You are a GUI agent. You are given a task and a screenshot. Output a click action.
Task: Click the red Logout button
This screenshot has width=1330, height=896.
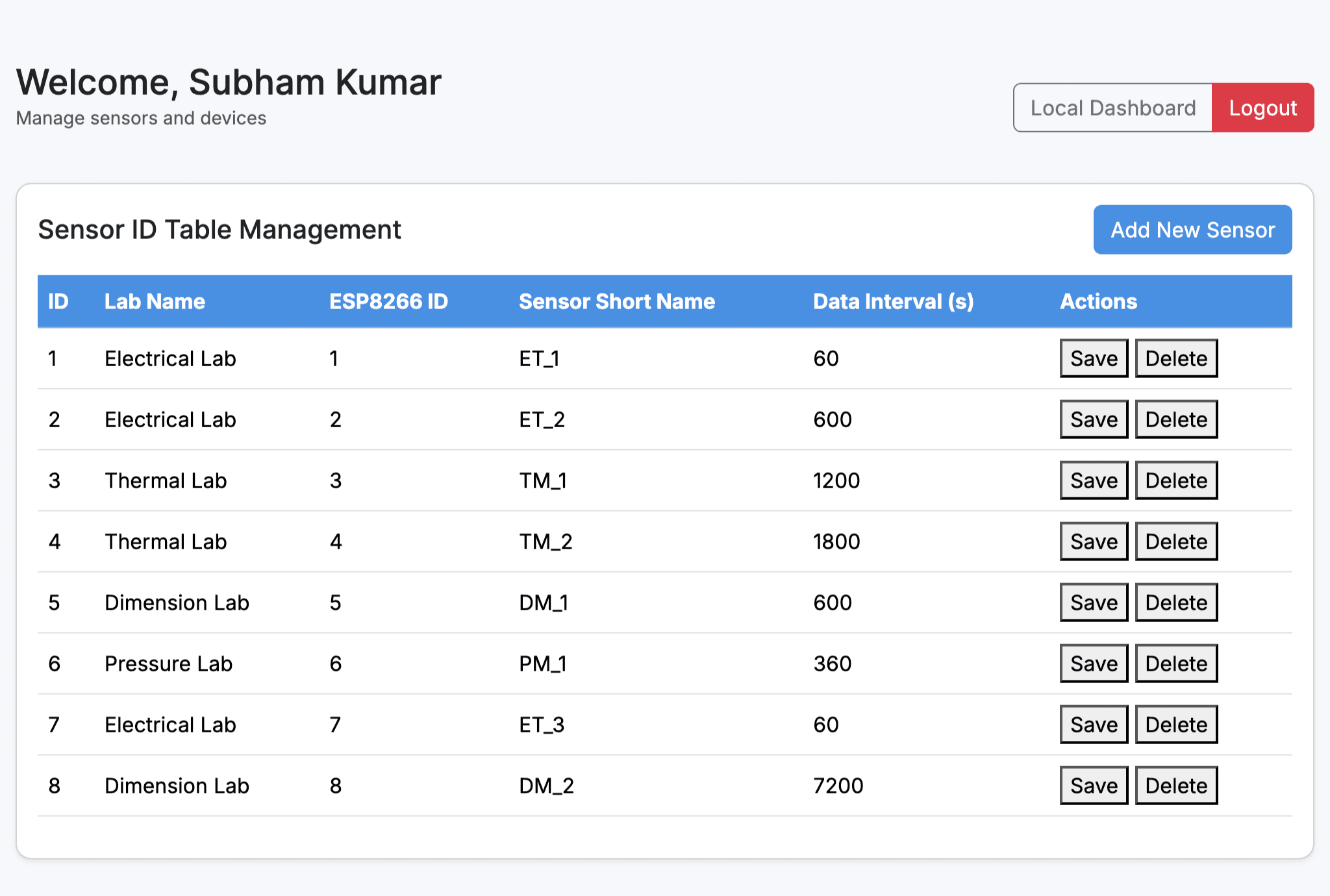[x=1262, y=108]
